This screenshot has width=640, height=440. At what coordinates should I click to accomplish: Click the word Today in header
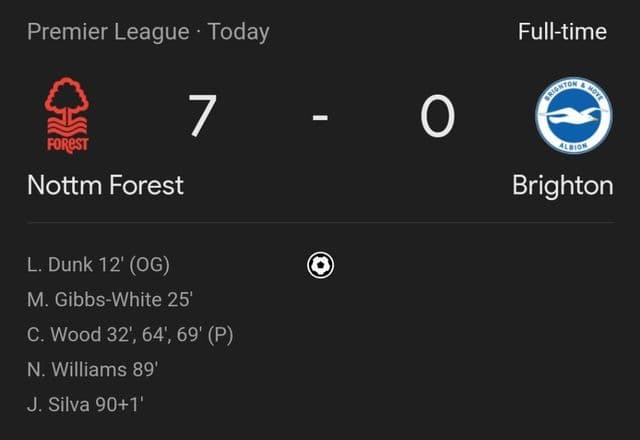coord(238,32)
